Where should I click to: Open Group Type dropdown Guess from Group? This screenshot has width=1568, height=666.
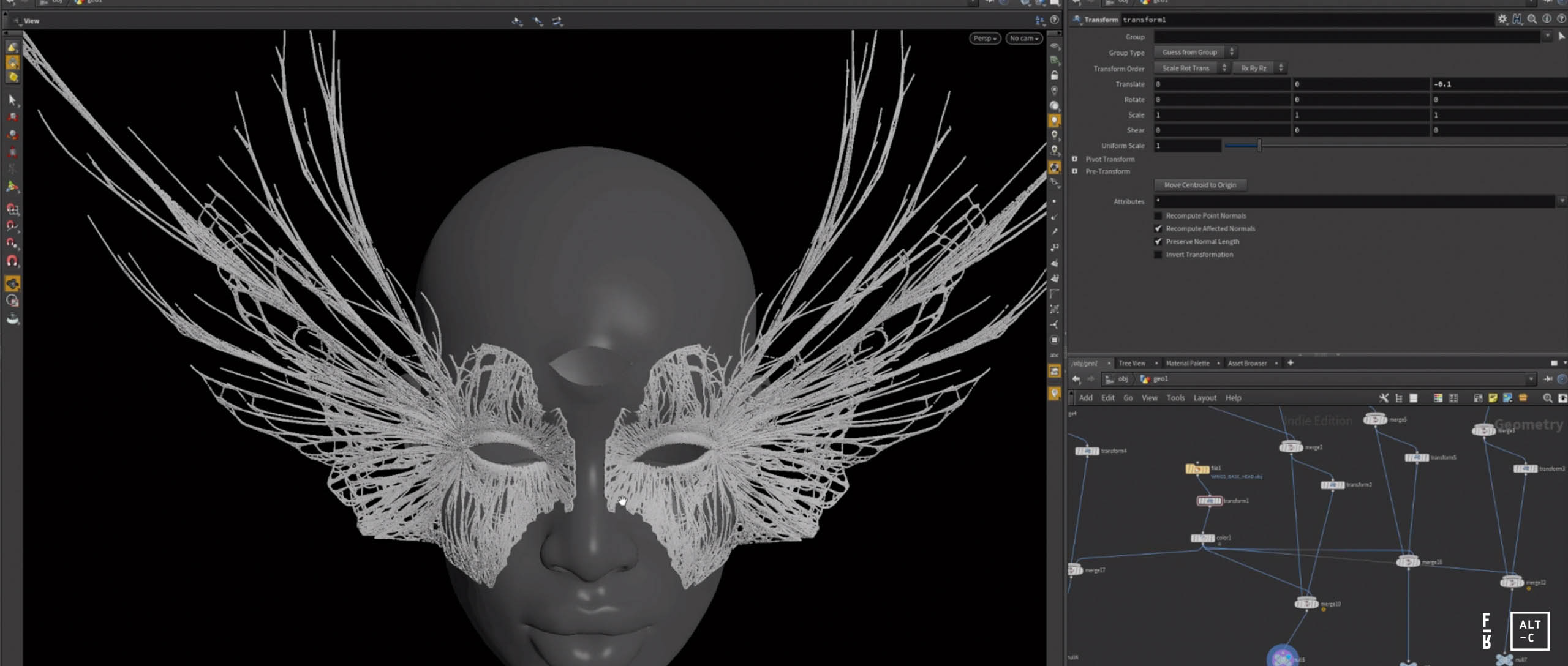click(x=1196, y=53)
